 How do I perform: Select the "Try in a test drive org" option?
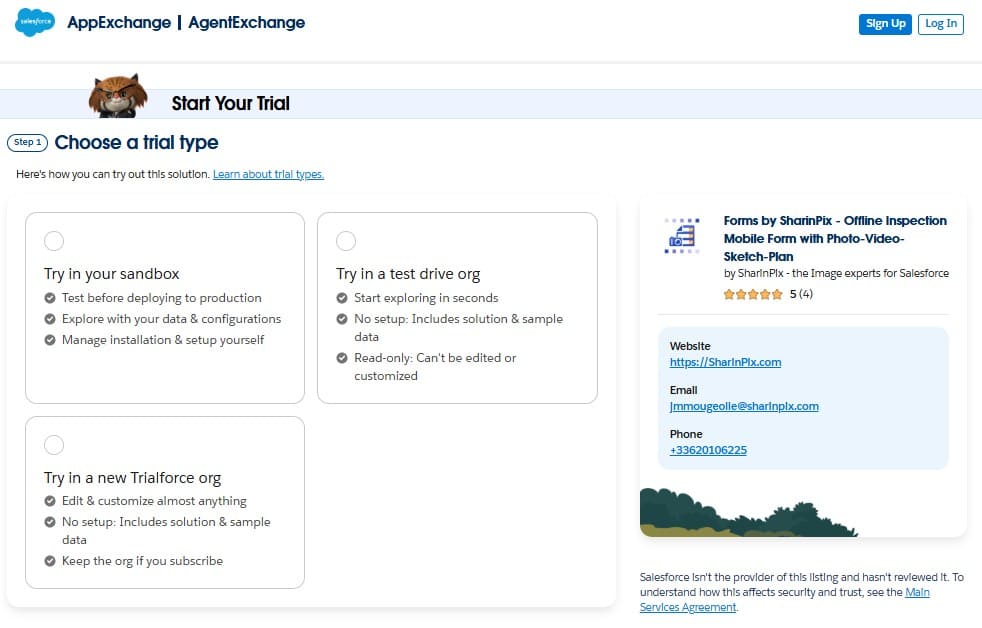pos(346,241)
